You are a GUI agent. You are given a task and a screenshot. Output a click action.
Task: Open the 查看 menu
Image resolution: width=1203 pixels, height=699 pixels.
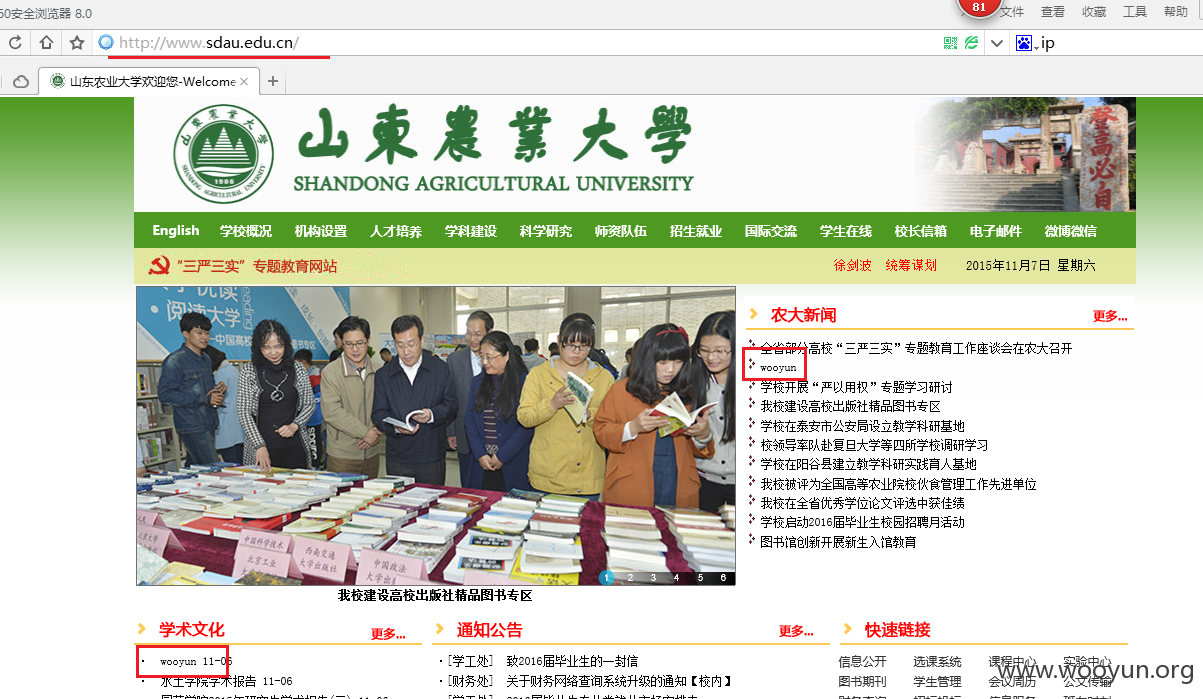(x=1053, y=12)
